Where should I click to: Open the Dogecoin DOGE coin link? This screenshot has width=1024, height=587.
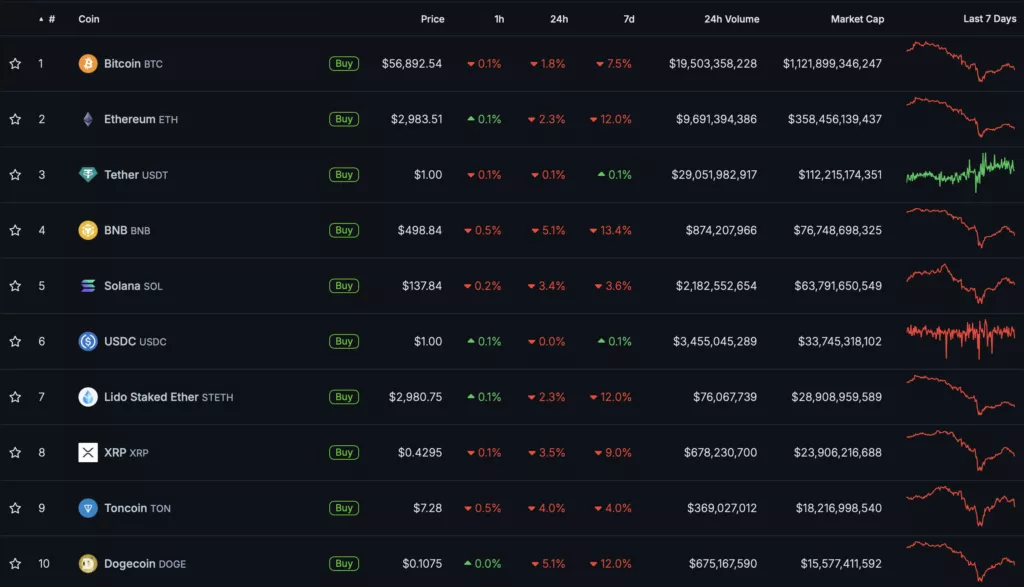click(145, 563)
